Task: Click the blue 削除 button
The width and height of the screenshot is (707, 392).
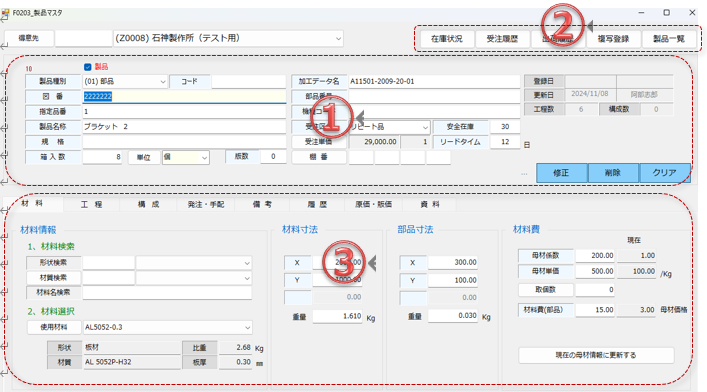Action: click(x=613, y=173)
